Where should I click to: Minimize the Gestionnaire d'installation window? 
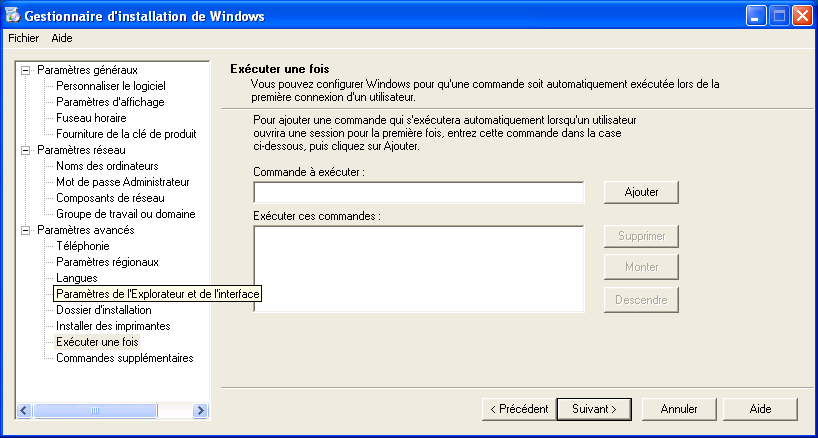point(756,16)
